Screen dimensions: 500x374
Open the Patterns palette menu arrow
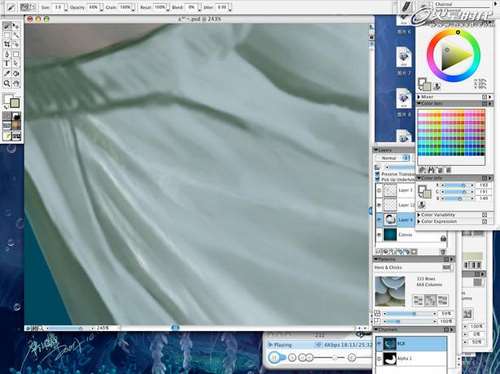(x=452, y=259)
